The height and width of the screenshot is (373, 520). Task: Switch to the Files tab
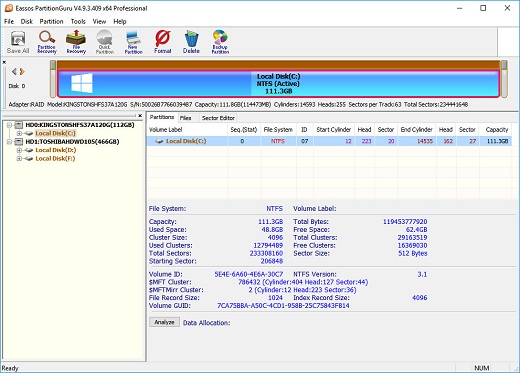185,118
